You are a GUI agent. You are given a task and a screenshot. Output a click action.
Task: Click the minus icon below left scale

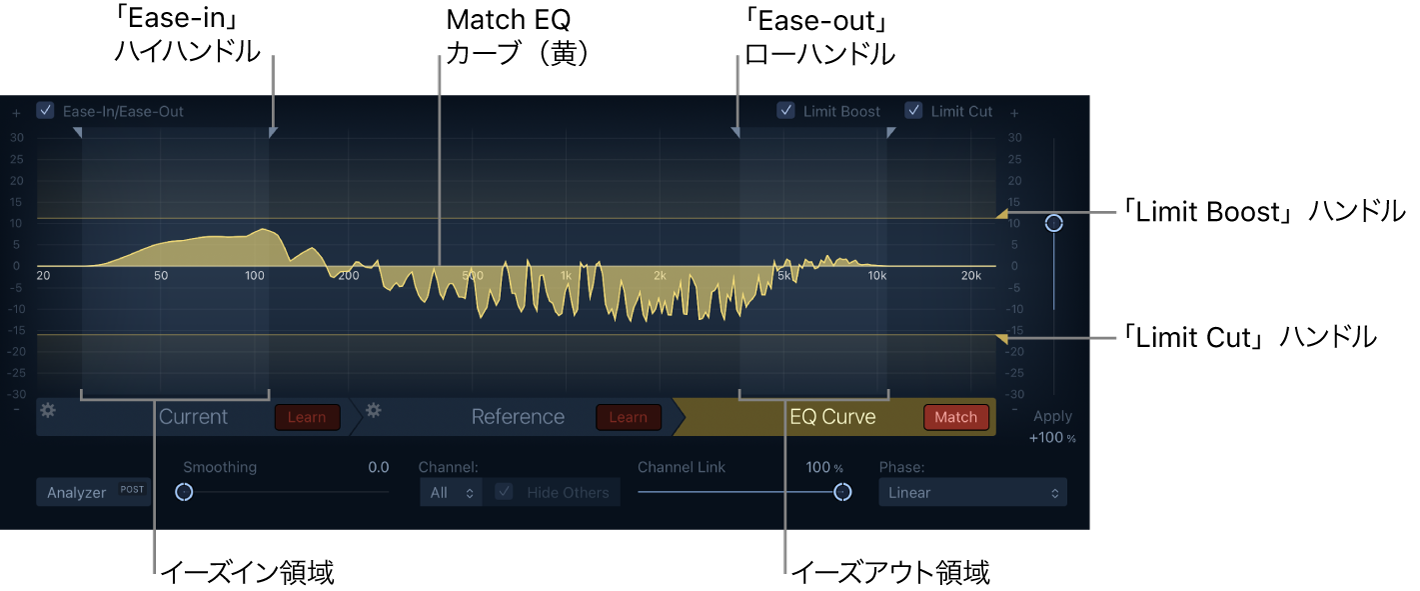click(x=16, y=409)
